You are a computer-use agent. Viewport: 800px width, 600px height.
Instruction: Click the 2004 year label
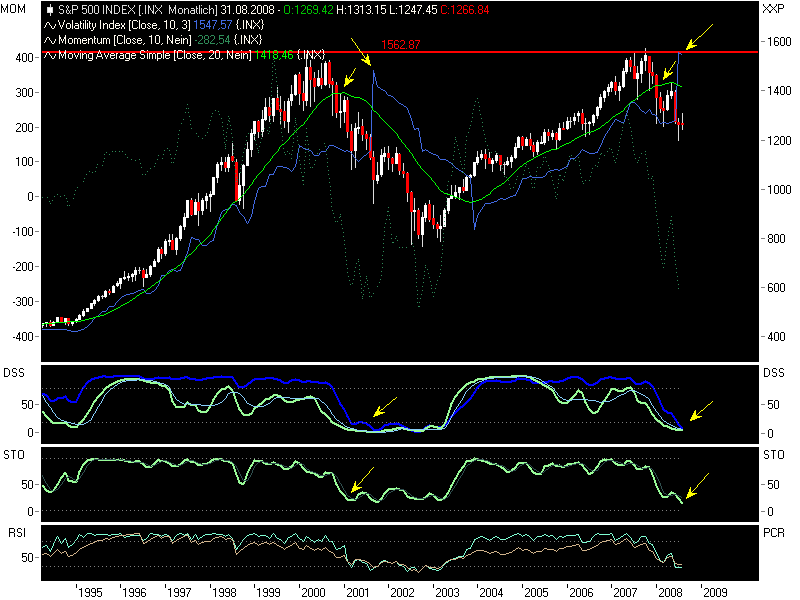(491, 592)
